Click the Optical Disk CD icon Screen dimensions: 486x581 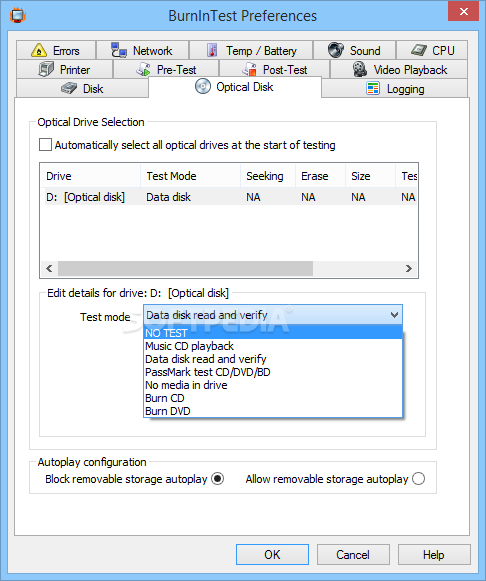[203, 87]
